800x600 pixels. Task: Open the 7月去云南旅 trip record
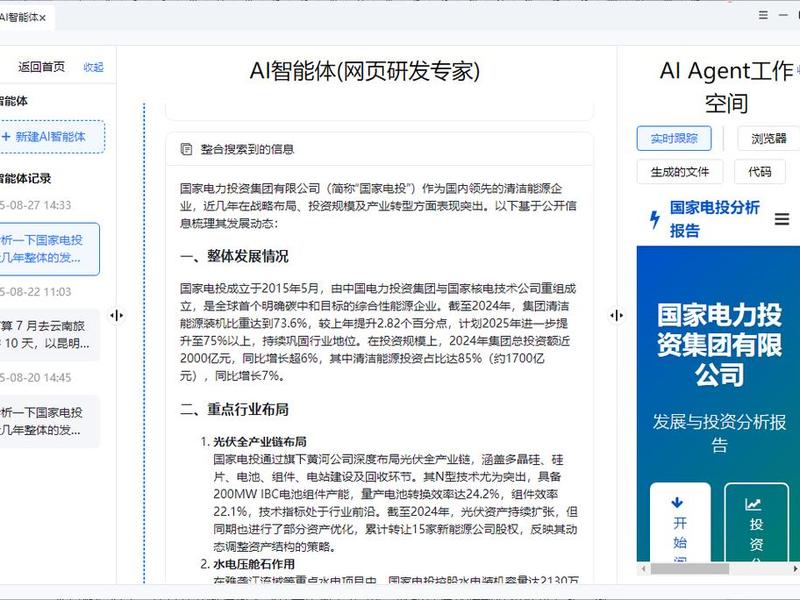tap(49, 334)
